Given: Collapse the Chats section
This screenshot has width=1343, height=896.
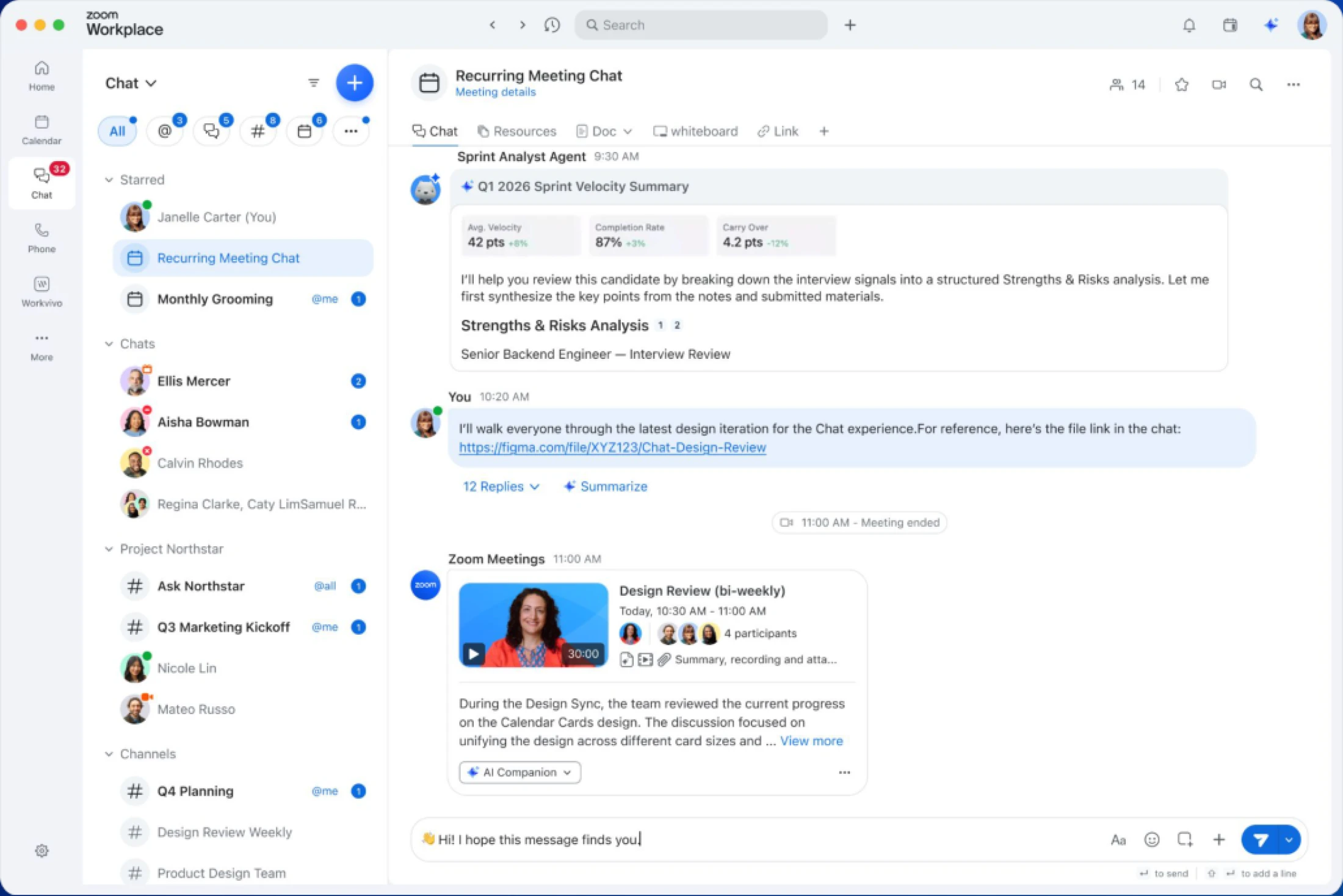Looking at the screenshot, I should 109,344.
